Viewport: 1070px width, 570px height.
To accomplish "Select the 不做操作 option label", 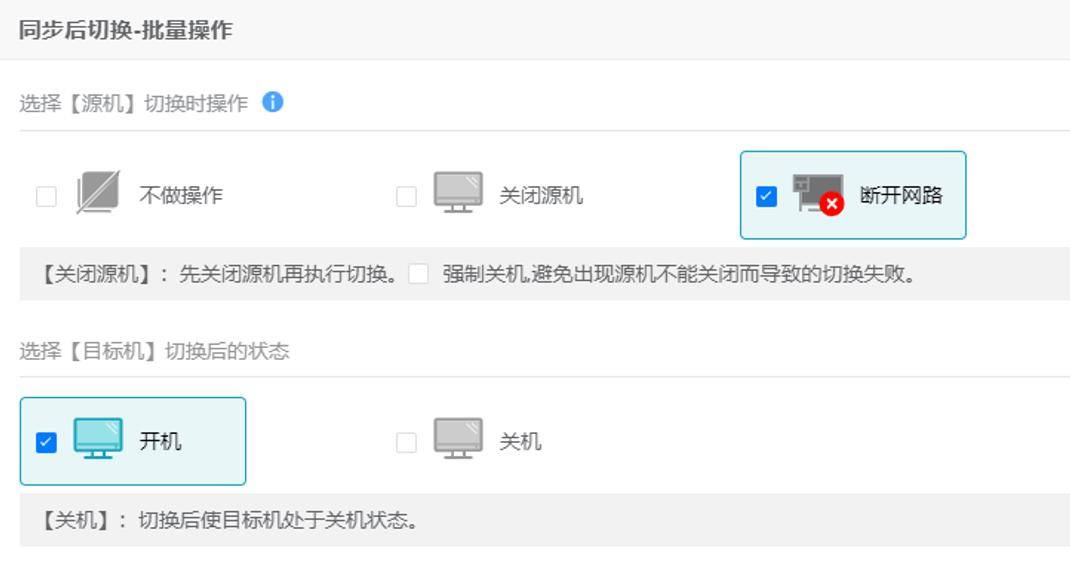I will [181, 196].
